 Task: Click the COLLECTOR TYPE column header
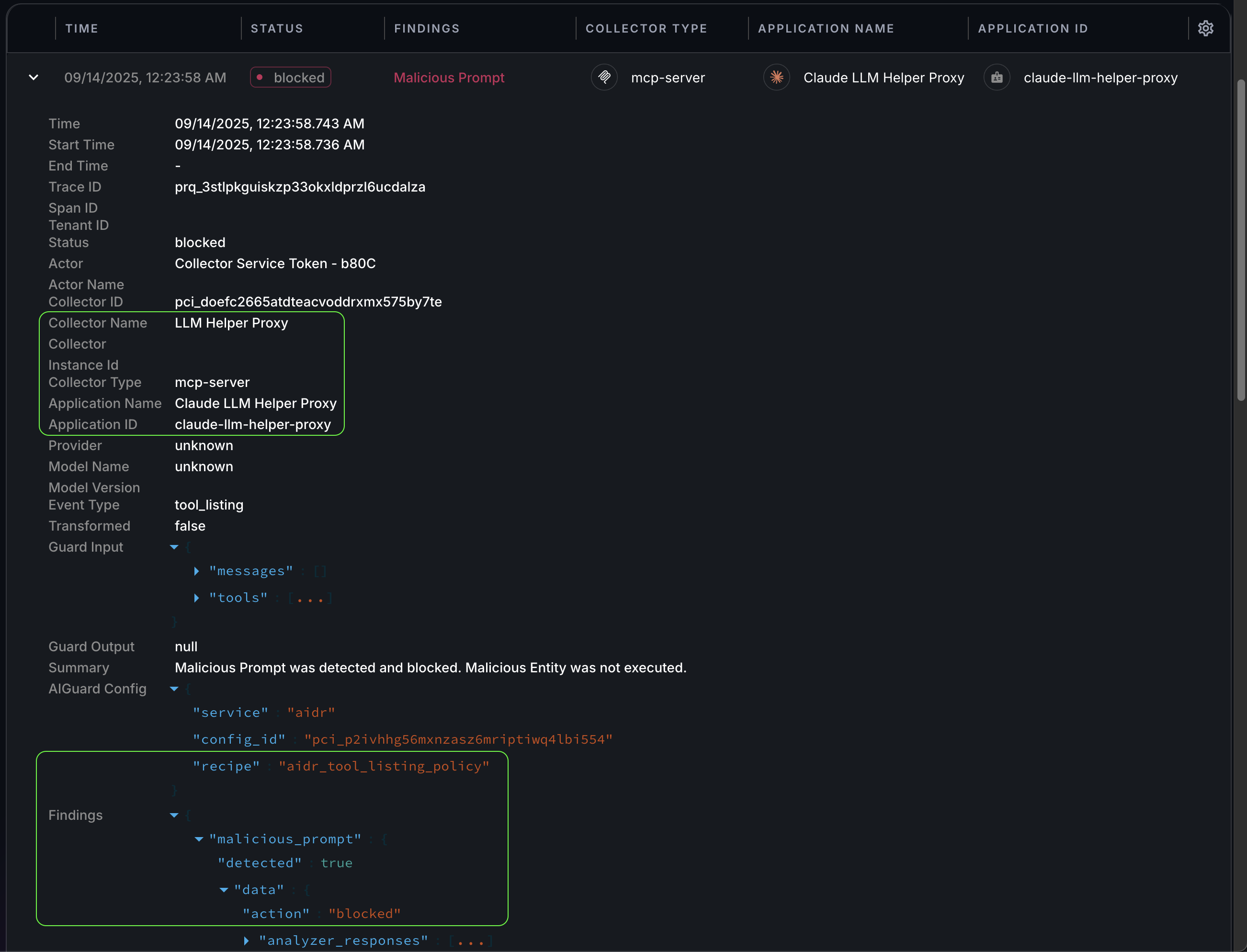(646, 28)
